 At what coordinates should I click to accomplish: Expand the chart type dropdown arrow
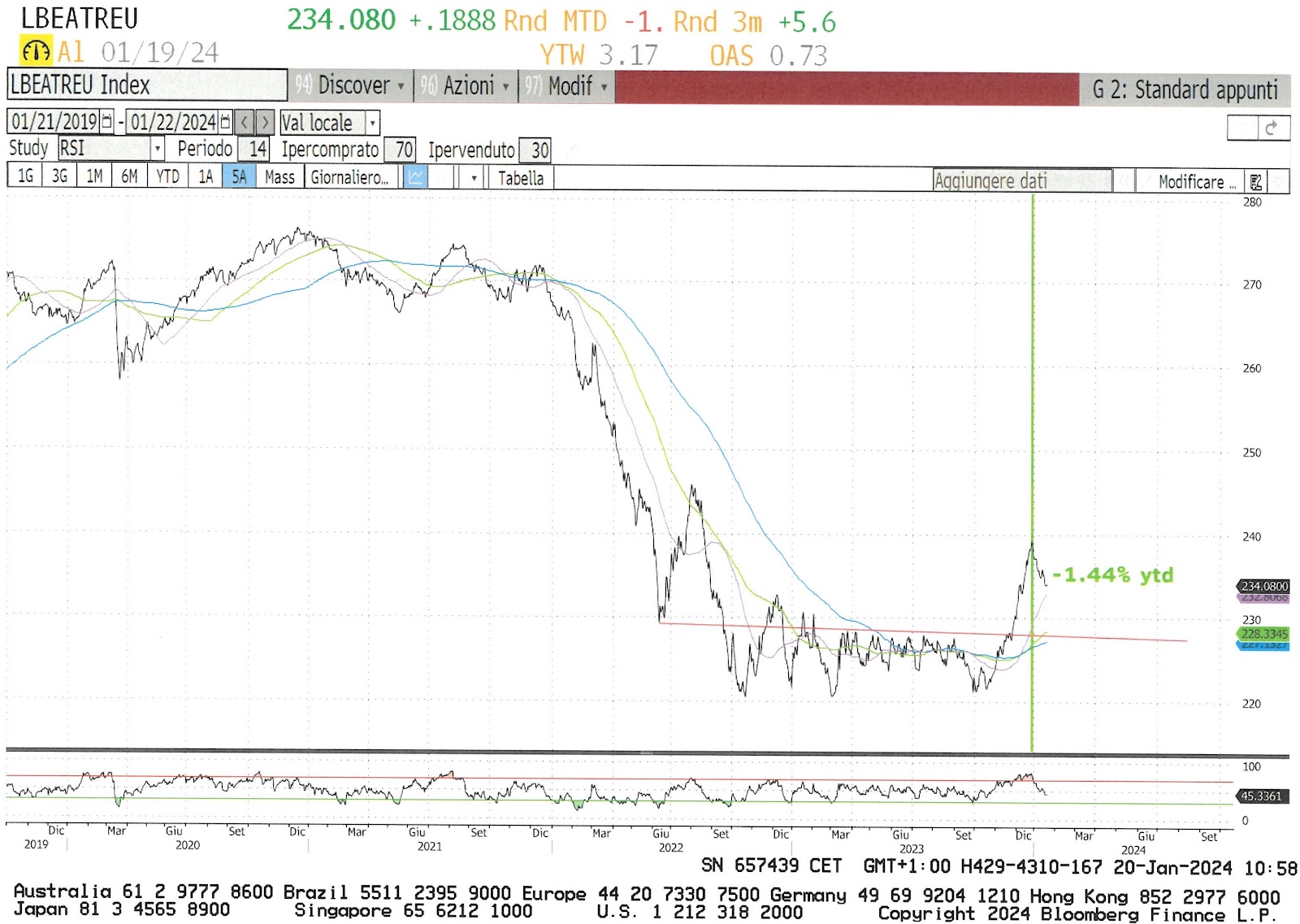click(x=474, y=177)
